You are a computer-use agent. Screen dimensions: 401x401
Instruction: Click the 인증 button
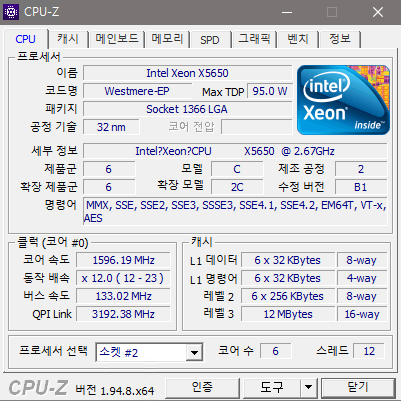pos(202,388)
